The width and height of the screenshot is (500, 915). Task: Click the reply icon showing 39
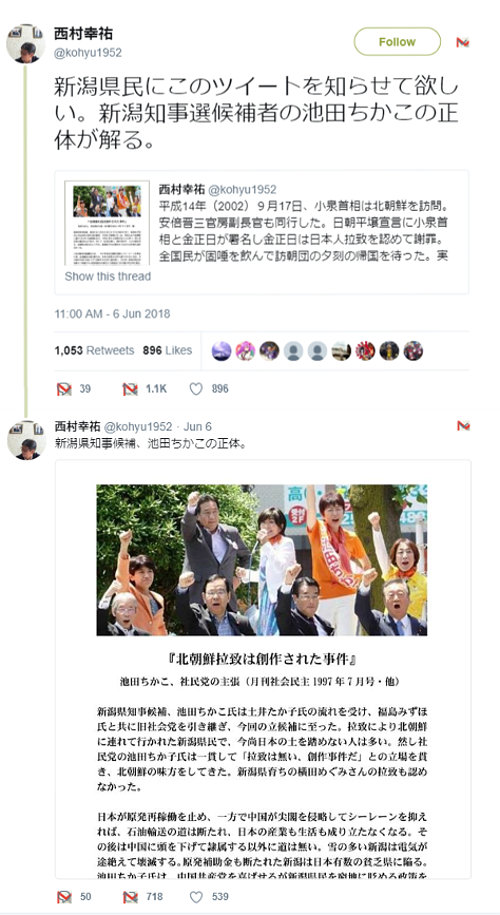64,389
